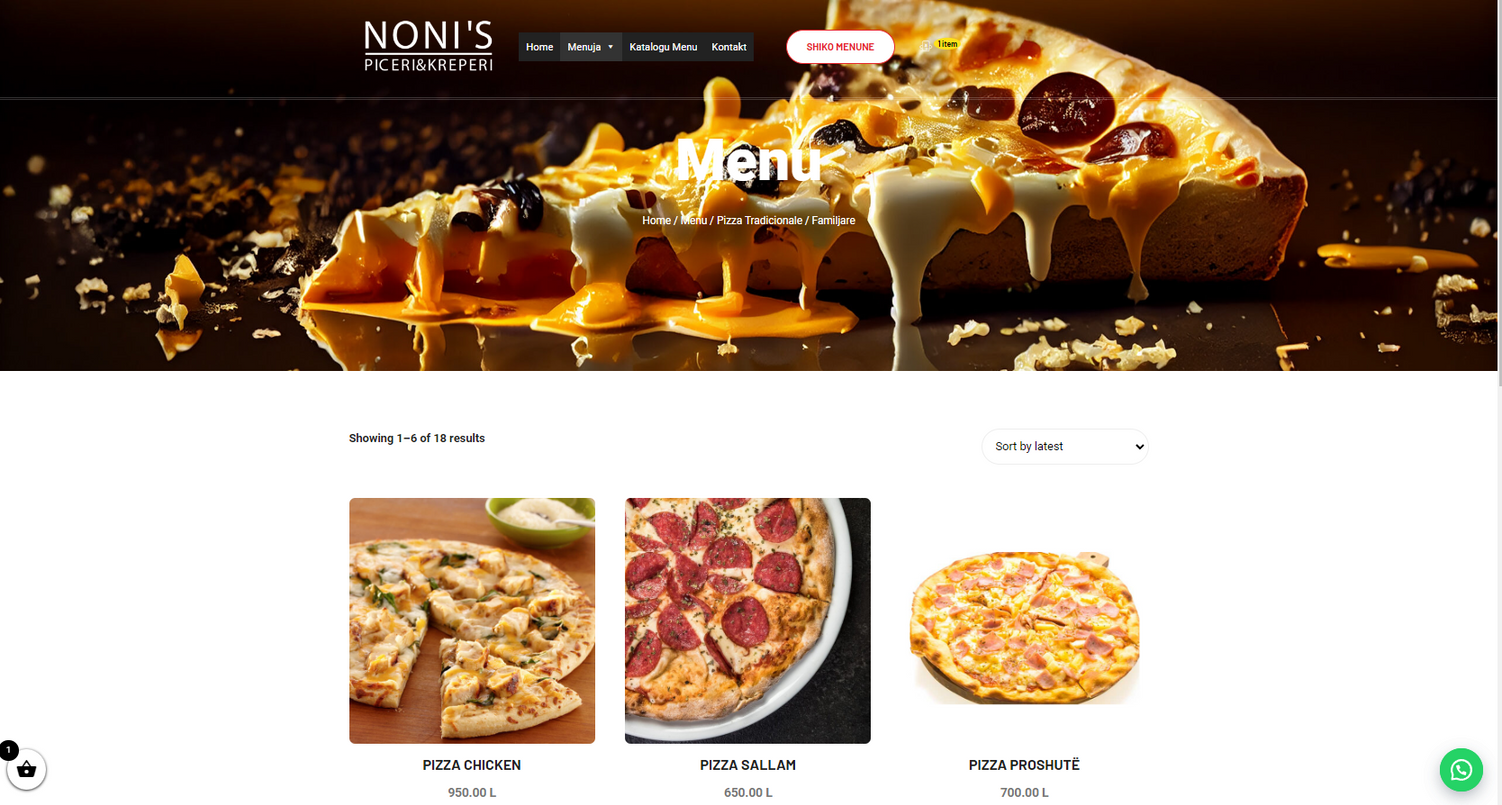Image resolution: width=1502 pixels, height=805 pixels.
Task: Open the Sort by latest dropdown
Action: [x=1065, y=447]
